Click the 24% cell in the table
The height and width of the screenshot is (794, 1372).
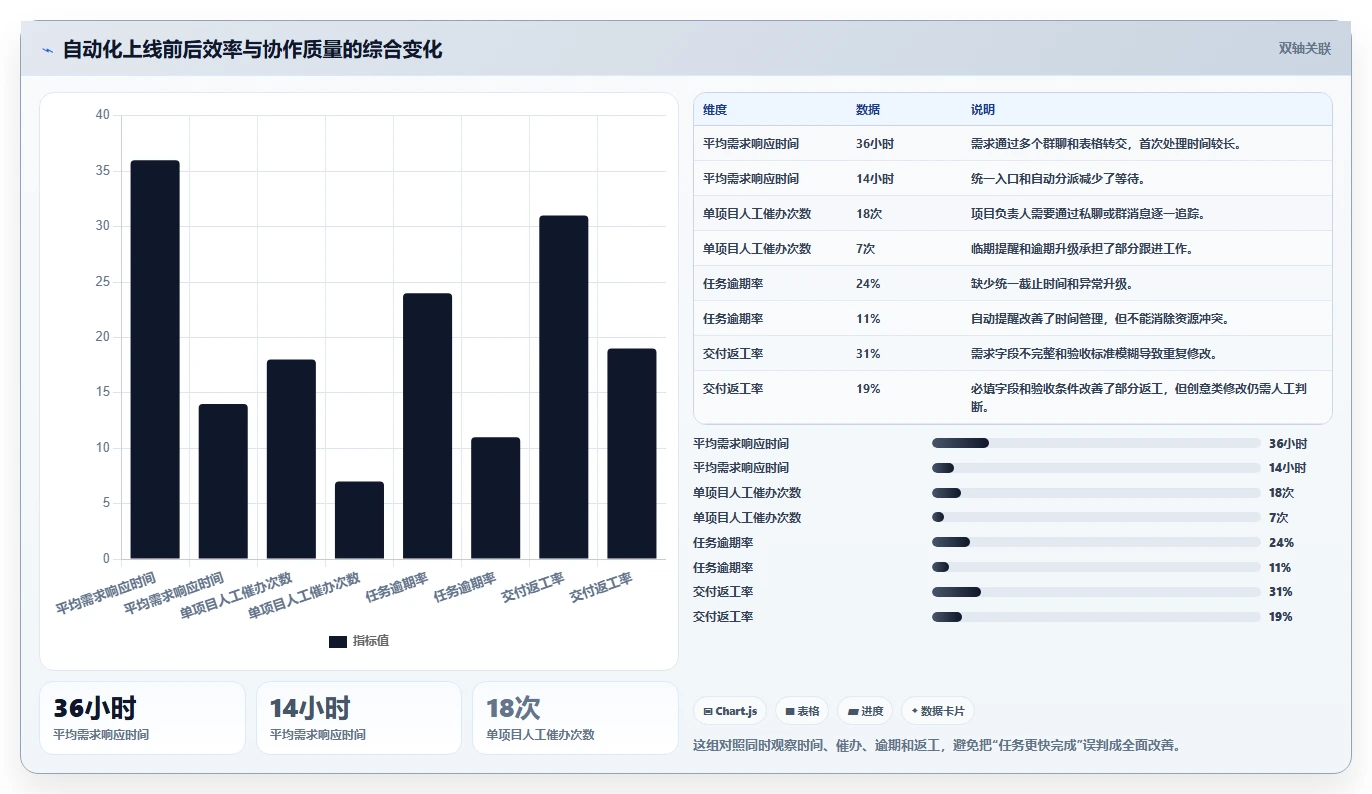point(868,284)
